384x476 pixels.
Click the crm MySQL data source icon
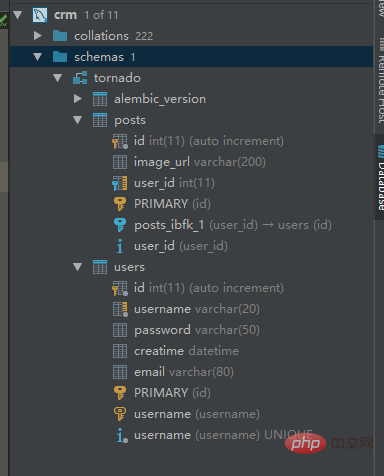[40, 15]
